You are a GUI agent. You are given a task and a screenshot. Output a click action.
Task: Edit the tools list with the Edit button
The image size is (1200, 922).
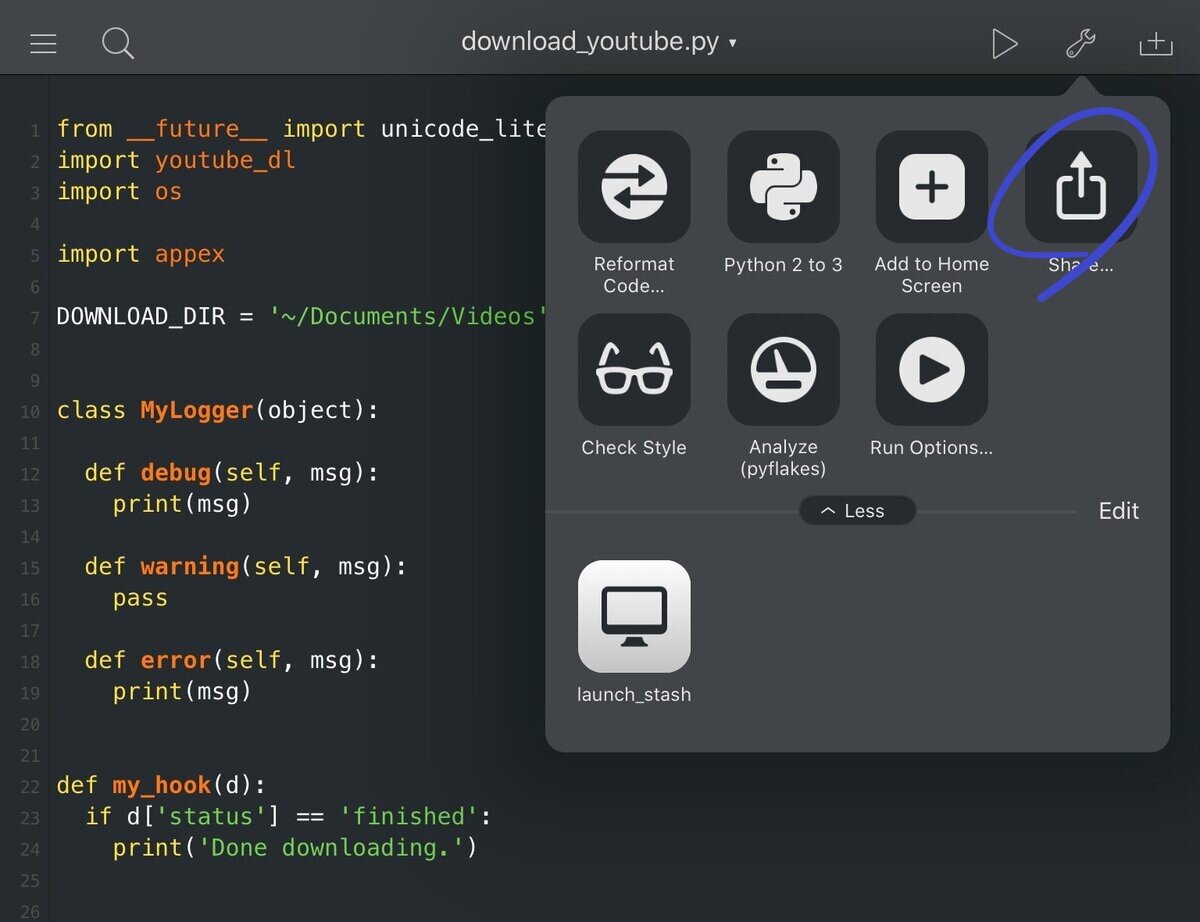coord(1118,510)
